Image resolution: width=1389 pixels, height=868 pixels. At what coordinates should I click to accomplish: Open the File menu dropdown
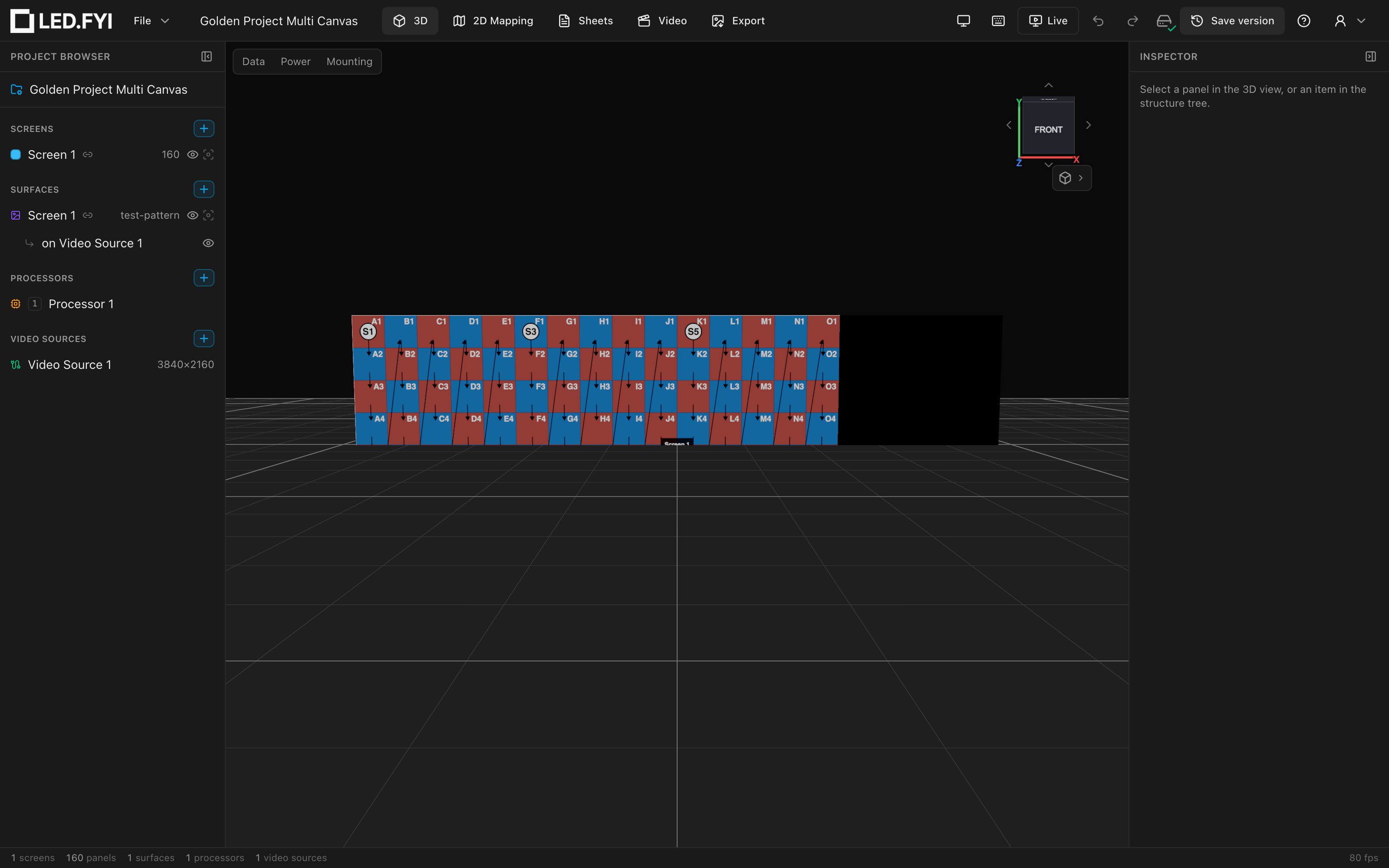(151, 21)
